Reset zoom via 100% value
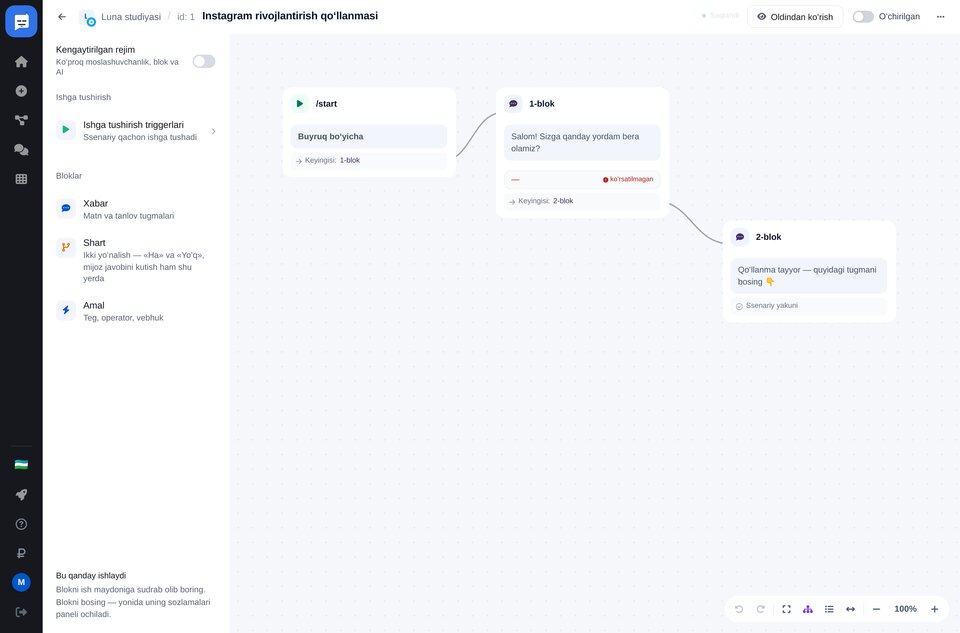Screen dimensions: 960x633 (x=905, y=609)
